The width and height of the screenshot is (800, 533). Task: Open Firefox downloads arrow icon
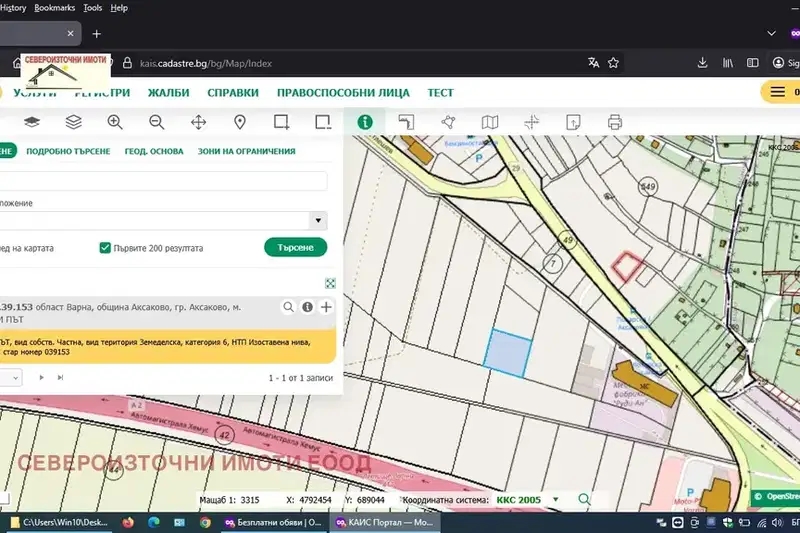[x=703, y=63]
